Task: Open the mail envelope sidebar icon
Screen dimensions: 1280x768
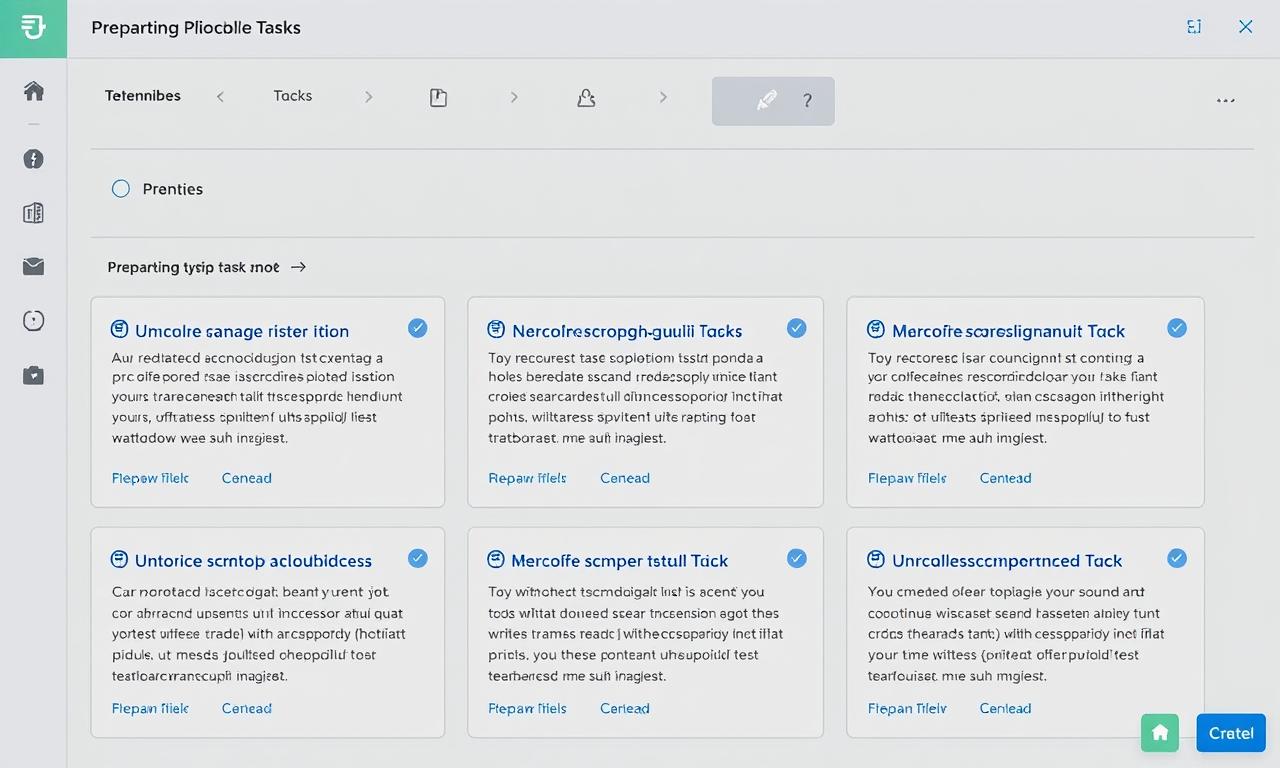Action: coord(33,266)
